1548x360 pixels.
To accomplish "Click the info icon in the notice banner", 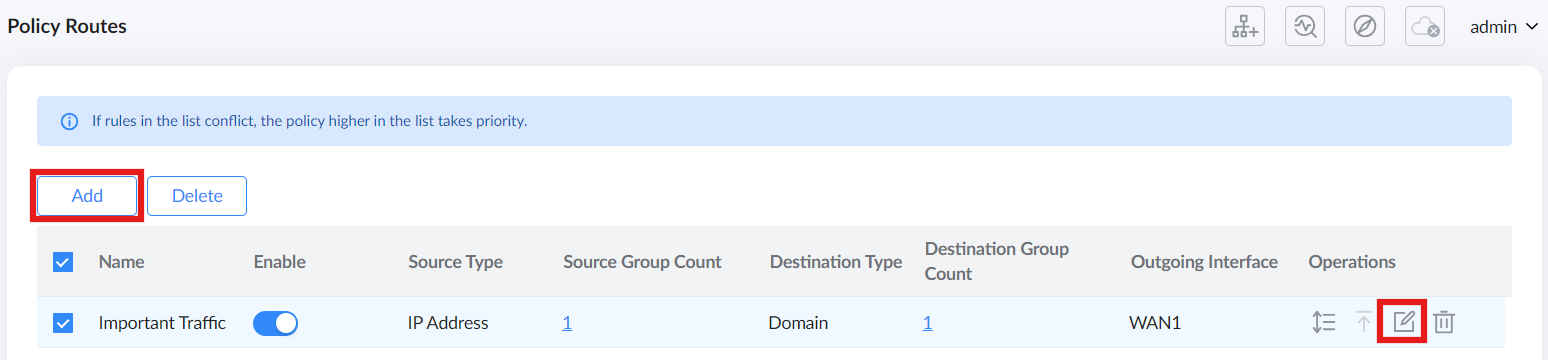I will [x=69, y=121].
